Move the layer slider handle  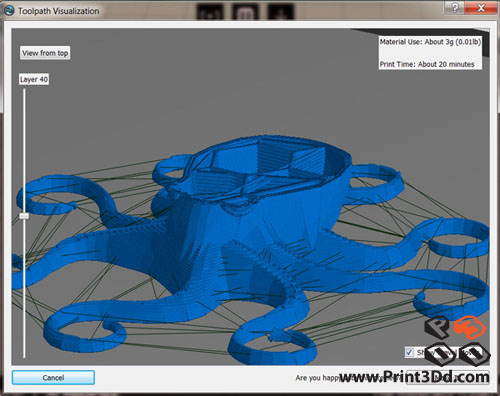tap(24, 216)
